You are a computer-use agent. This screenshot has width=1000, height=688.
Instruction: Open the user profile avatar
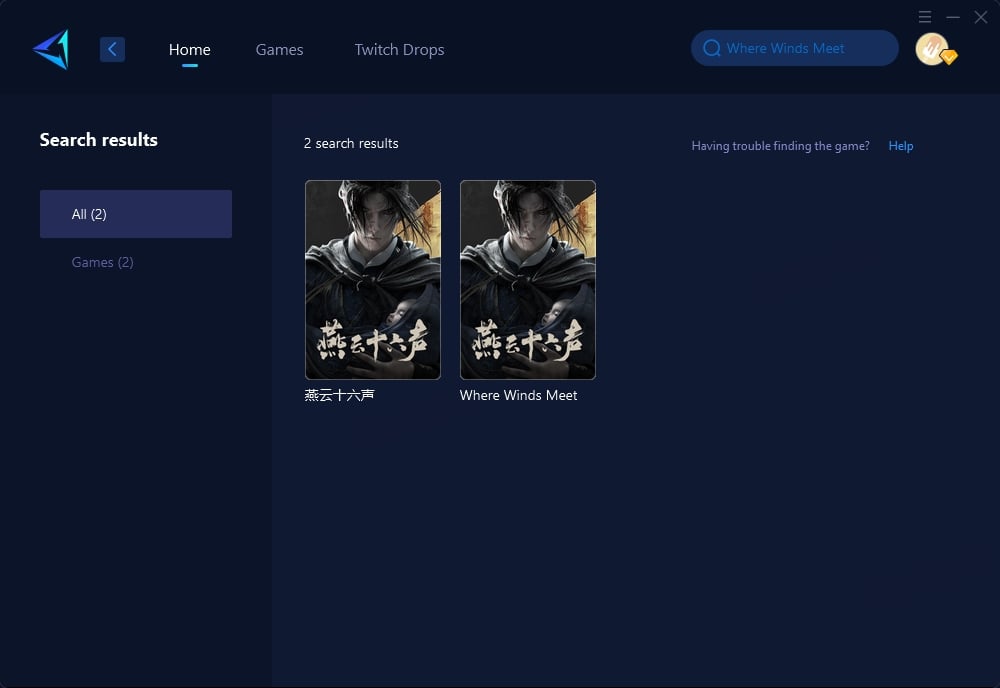(x=934, y=49)
